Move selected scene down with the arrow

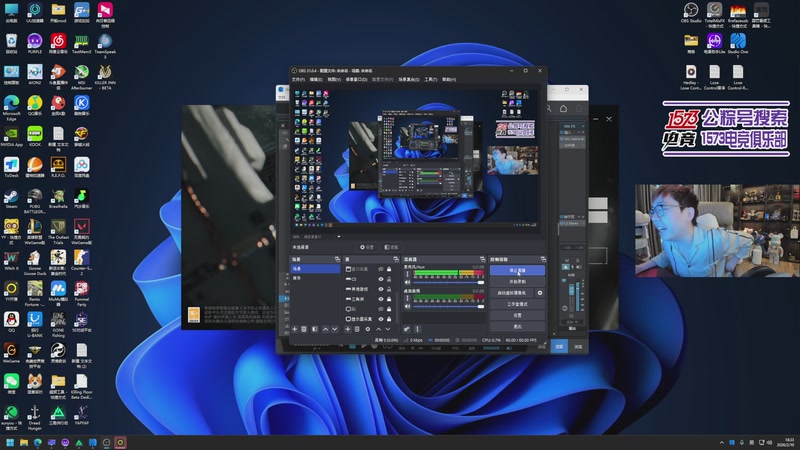tap(335, 329)
